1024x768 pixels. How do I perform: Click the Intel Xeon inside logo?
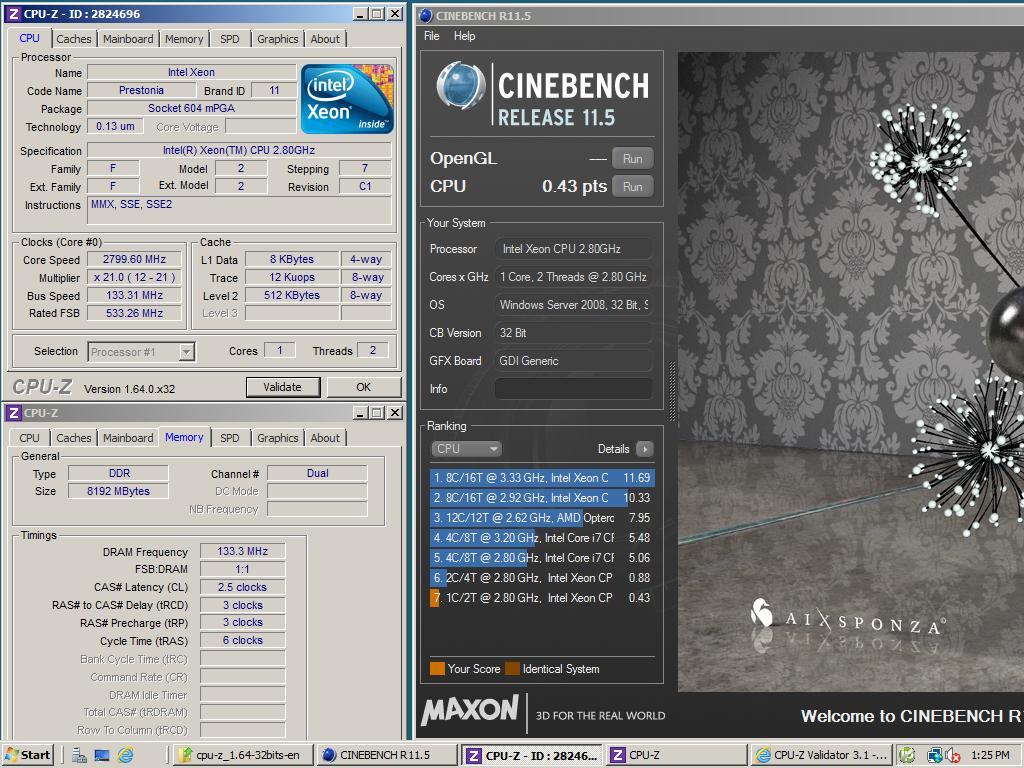347,99
